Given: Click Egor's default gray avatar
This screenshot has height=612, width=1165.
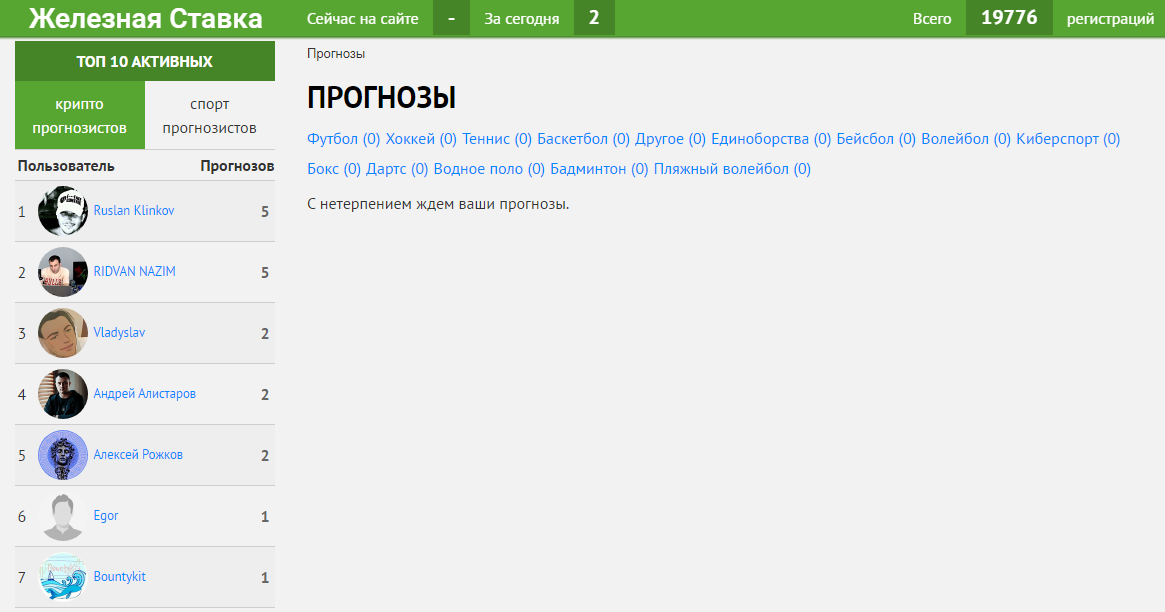Looking at the screenshot, I should [x=63, y=516].
